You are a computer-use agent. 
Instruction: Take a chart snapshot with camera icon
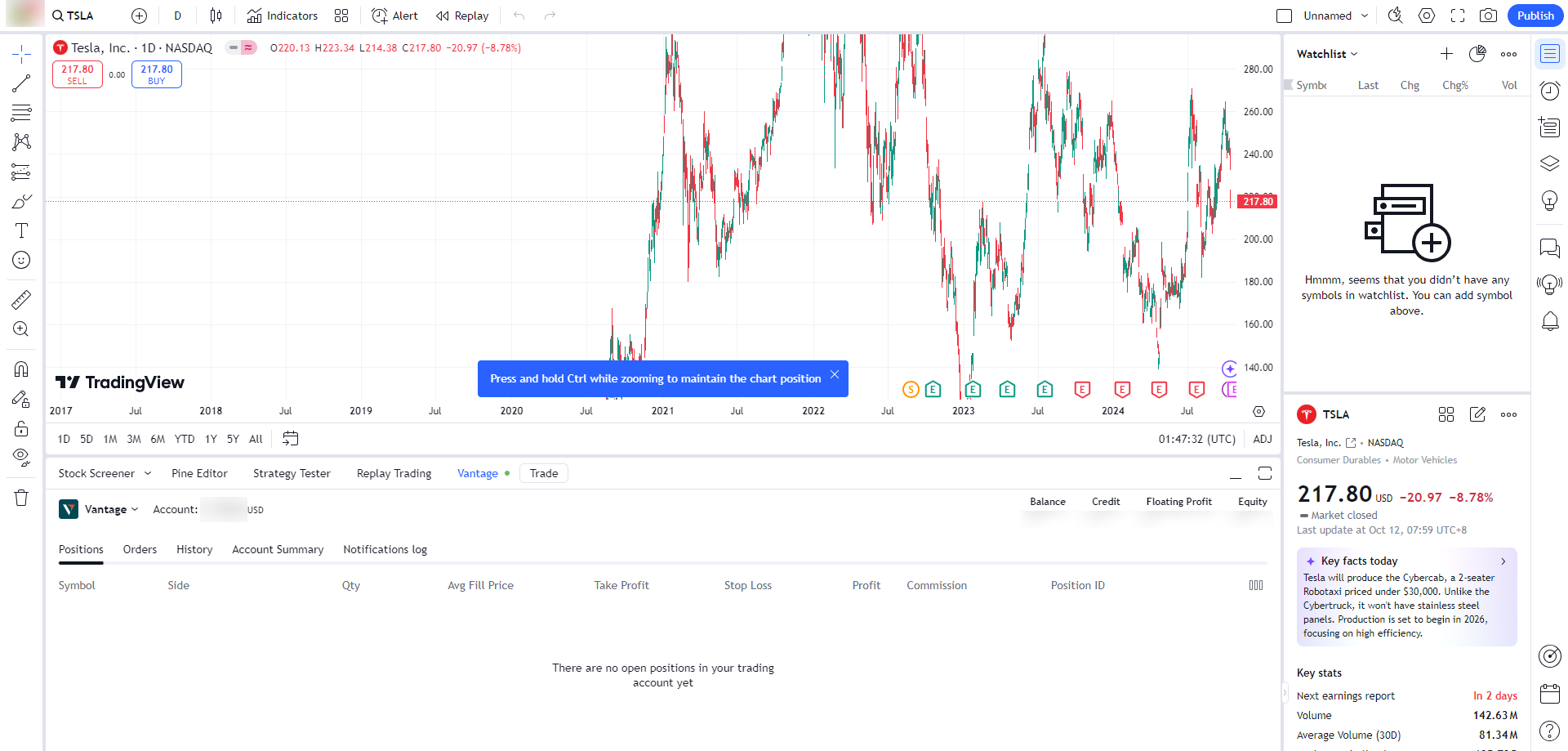coord(1488,16)
